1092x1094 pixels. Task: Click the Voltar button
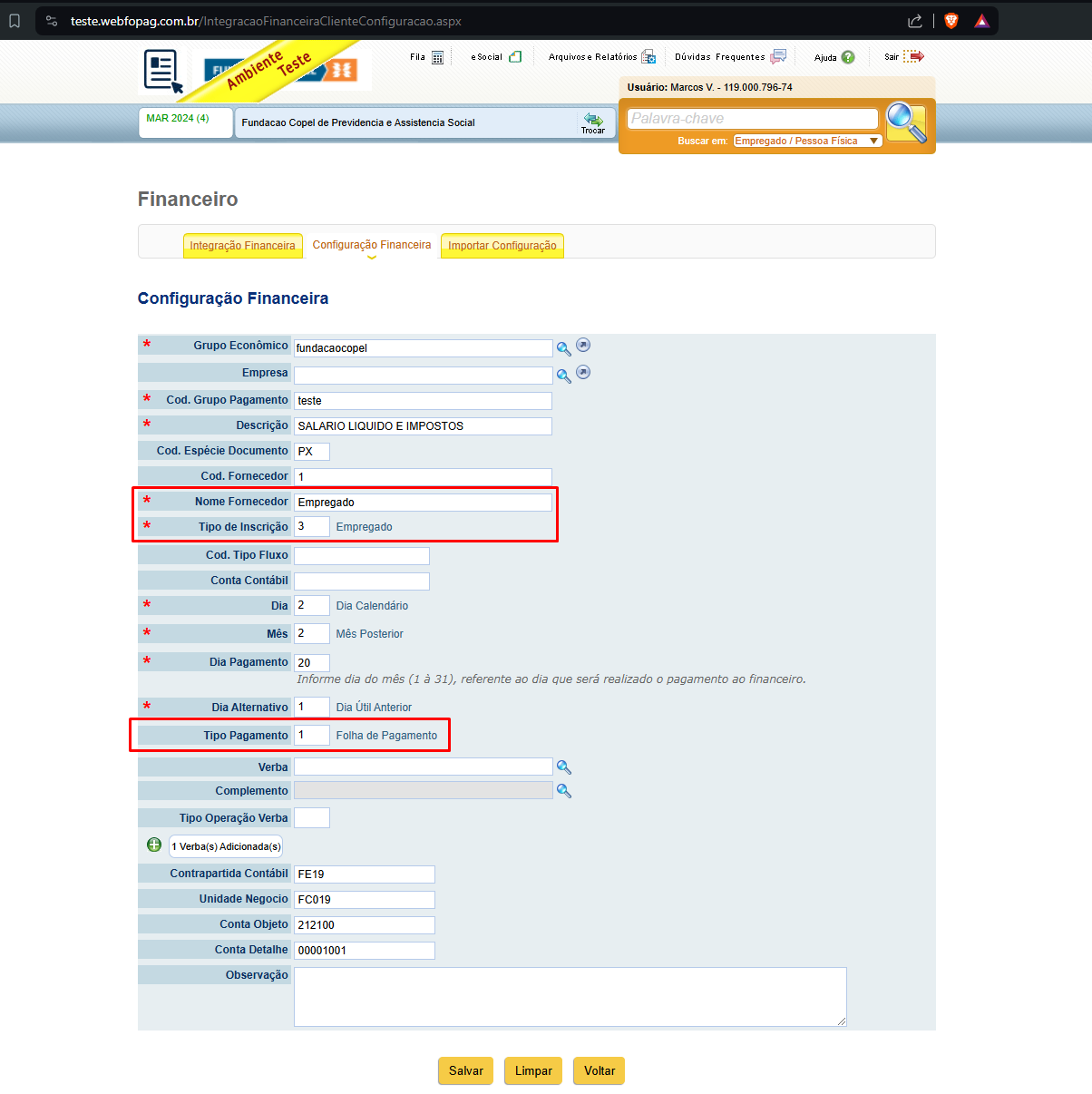(600, 1070)
